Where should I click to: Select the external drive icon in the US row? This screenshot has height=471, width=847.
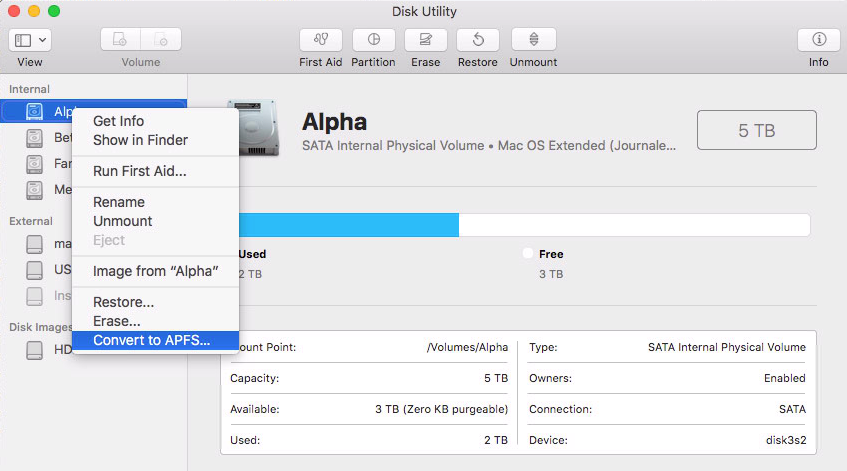coord(35,270)
